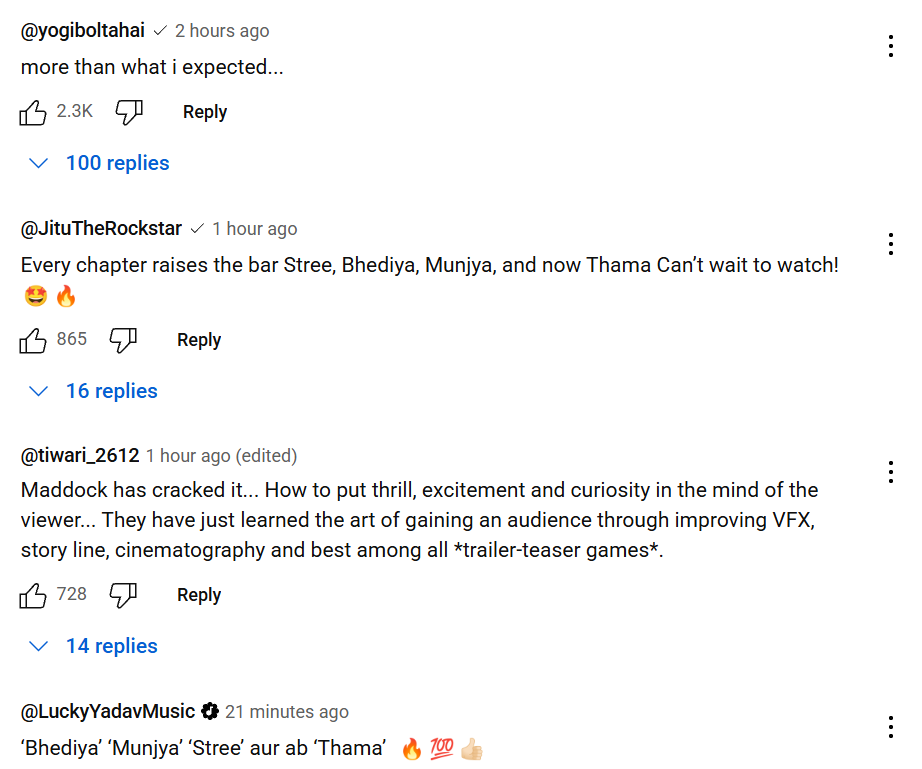The width and height of the screenshot is (922, 769).
Task: Expand the 100 replies thread
Action: [99, 163]
